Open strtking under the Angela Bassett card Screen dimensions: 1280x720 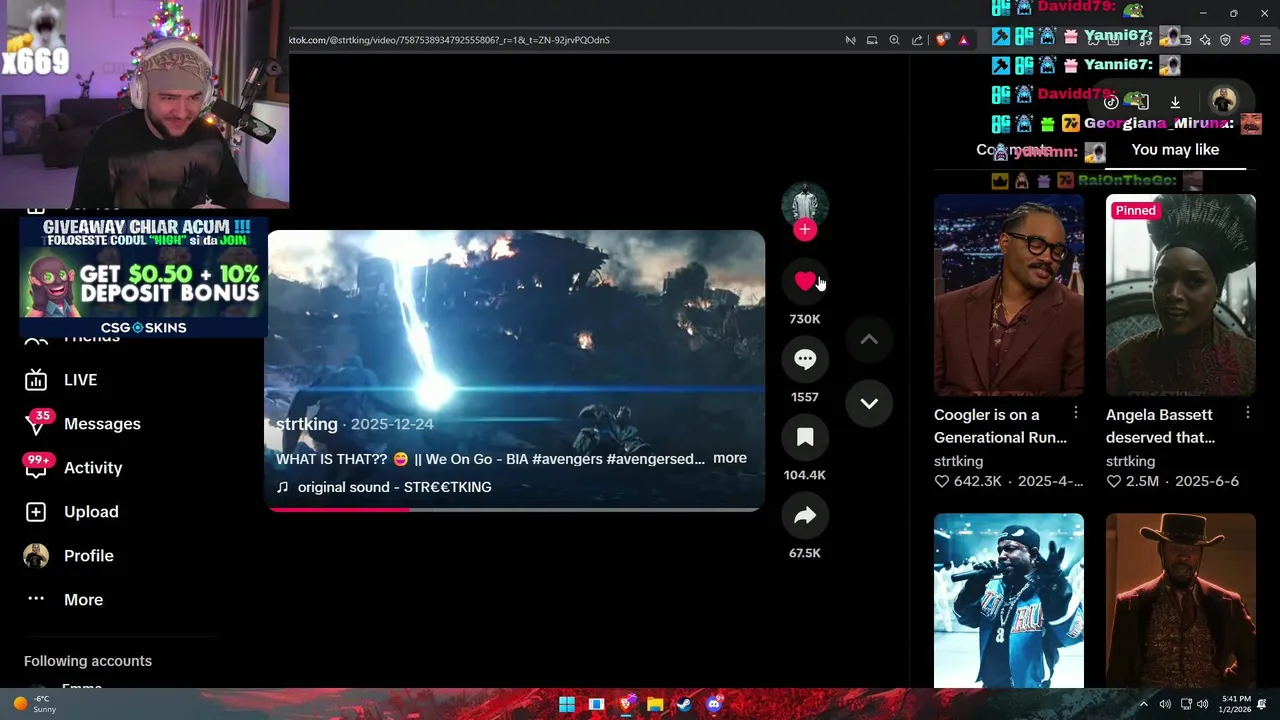pos(1130,461)
